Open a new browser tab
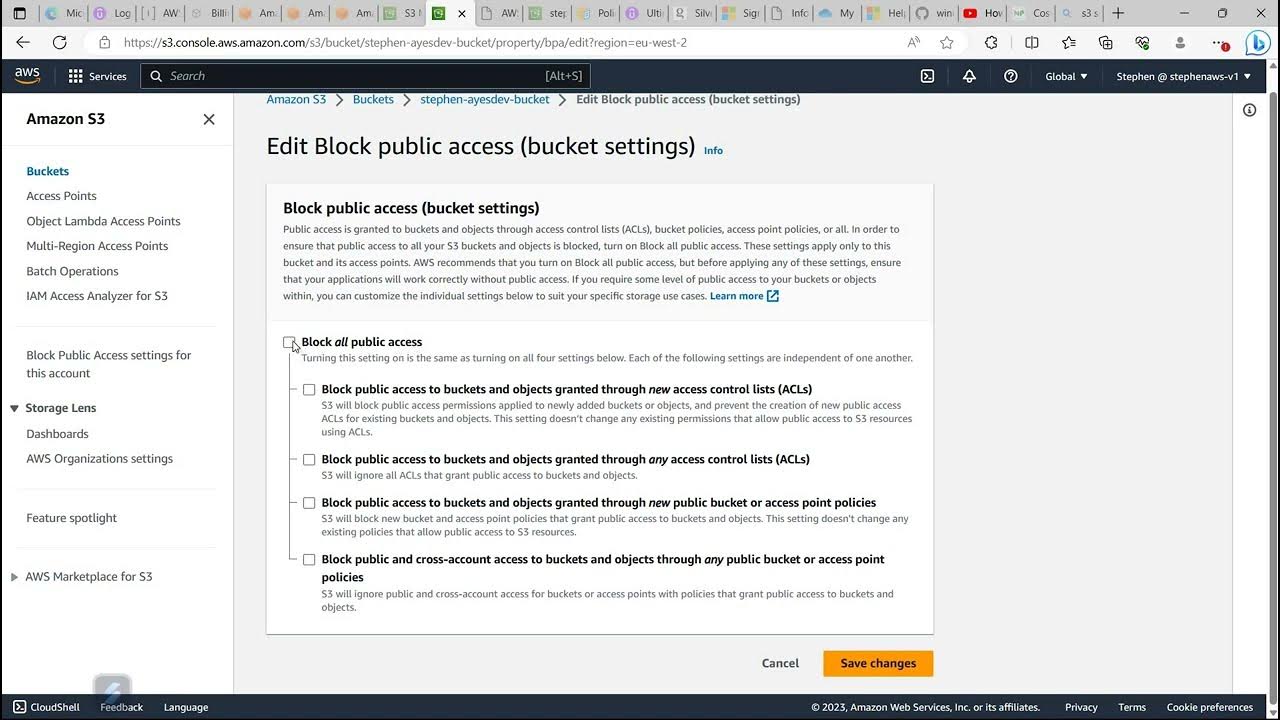The width and height of the screenshot is (1280, 720). 1118,13
